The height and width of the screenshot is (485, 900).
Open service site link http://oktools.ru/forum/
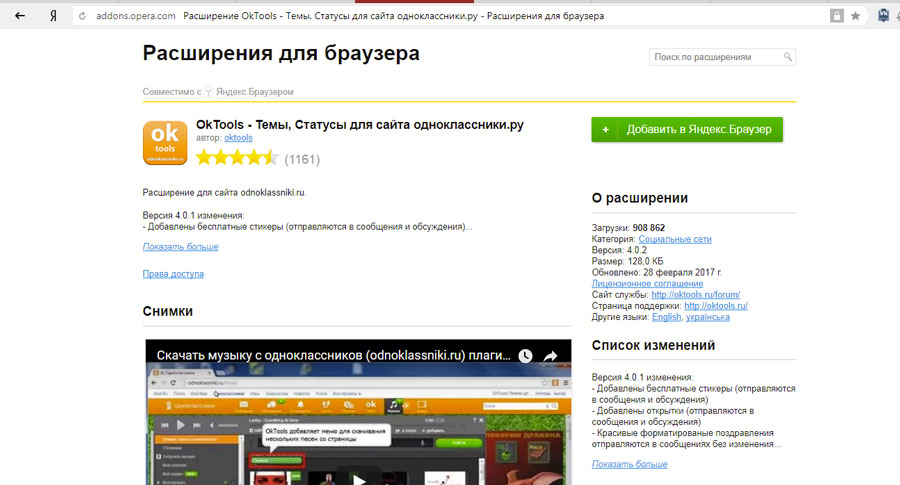[695, 294]
